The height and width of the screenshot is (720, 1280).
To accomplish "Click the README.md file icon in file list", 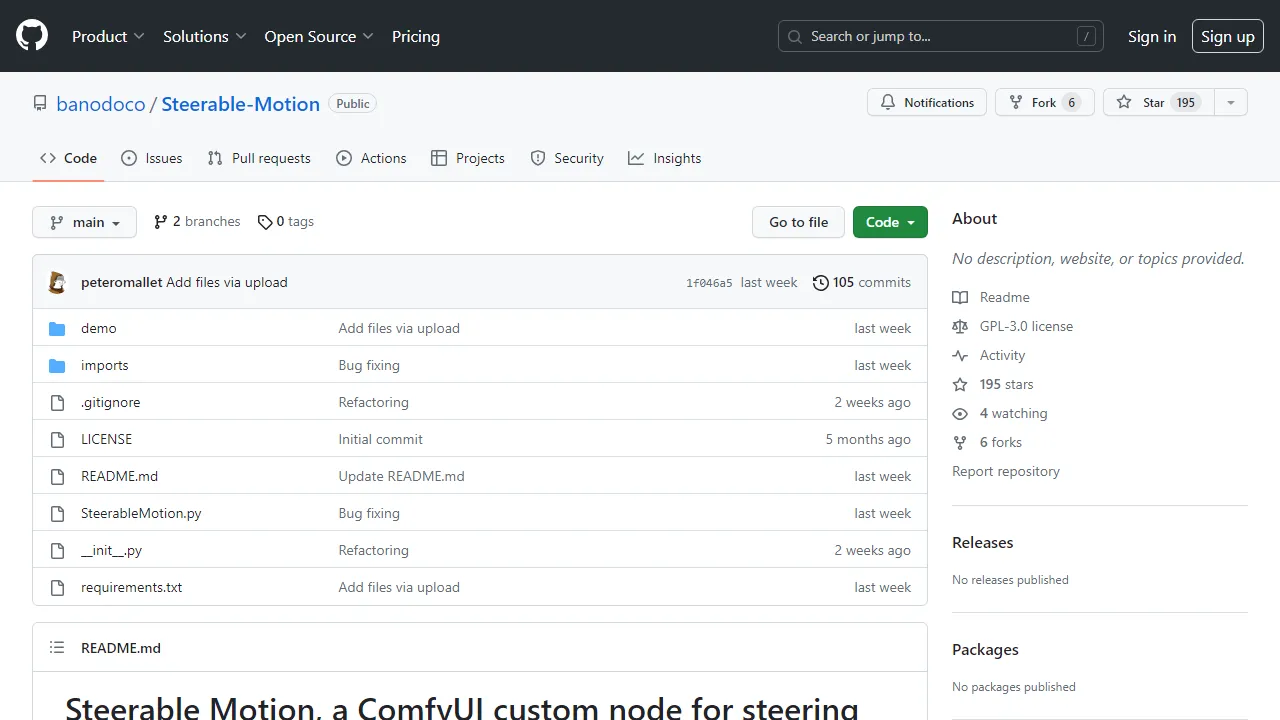I will [x=57, y=476].
